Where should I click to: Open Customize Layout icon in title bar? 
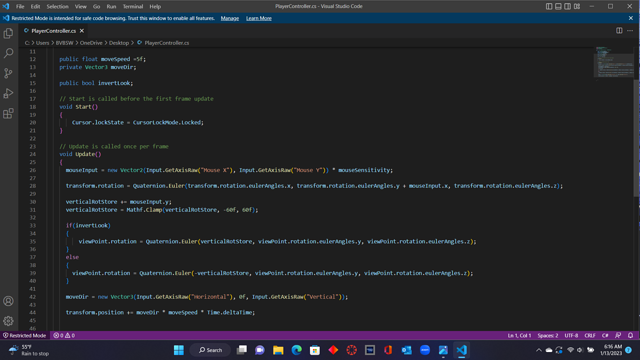pyautogui.click(x=577, y=6)
